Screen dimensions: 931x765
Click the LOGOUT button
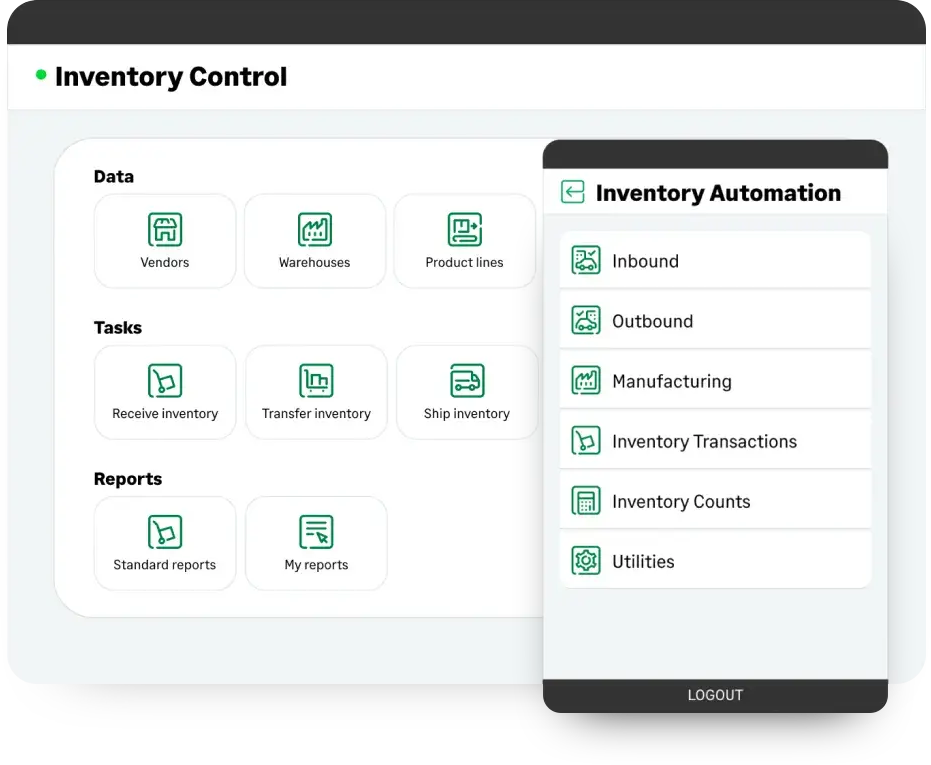coord(715,695)
